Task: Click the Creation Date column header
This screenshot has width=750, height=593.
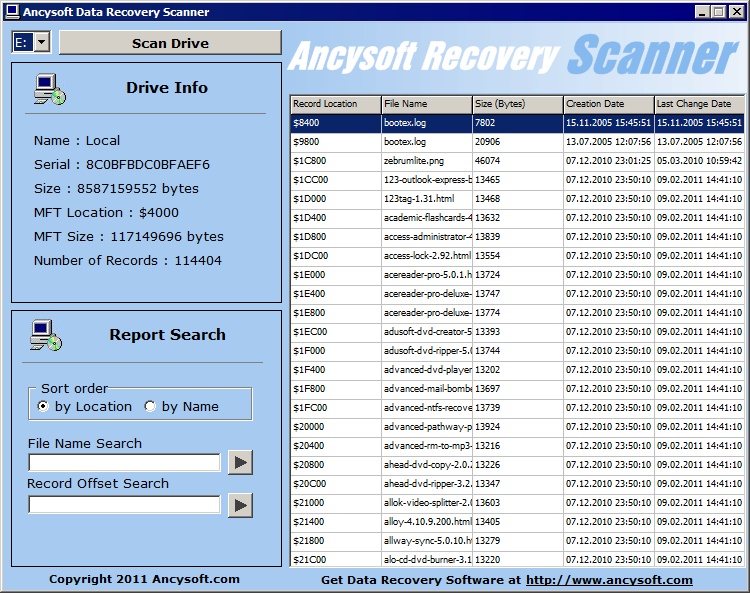Action: click(608, 104)
